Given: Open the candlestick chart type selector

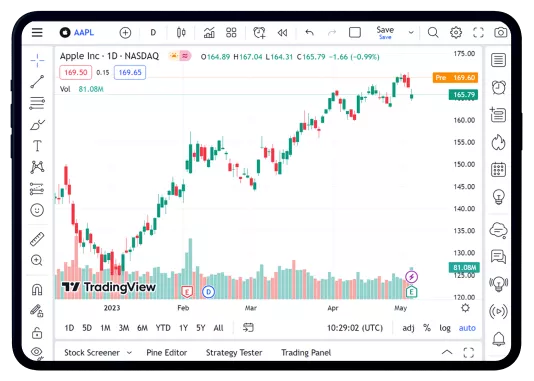Looking at the screenshot, I should [x=181, y=33].
